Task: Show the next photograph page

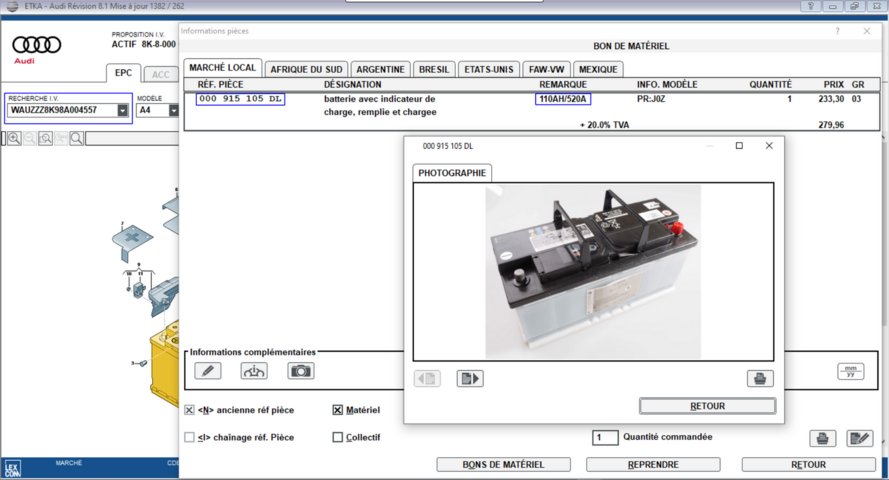Action: (470, 379)
